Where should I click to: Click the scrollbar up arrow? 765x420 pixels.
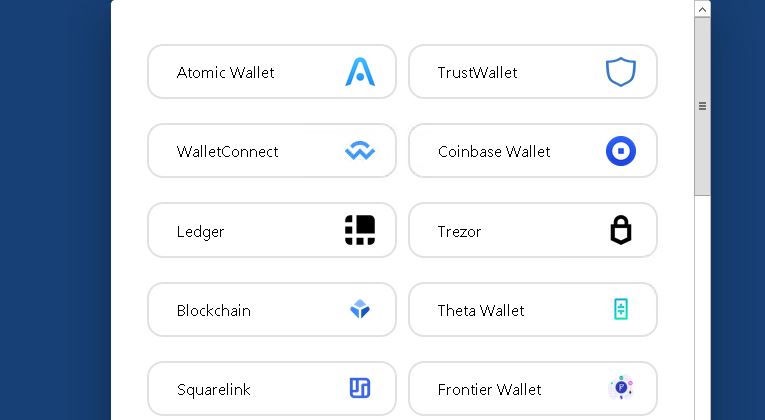coord(702,9)
